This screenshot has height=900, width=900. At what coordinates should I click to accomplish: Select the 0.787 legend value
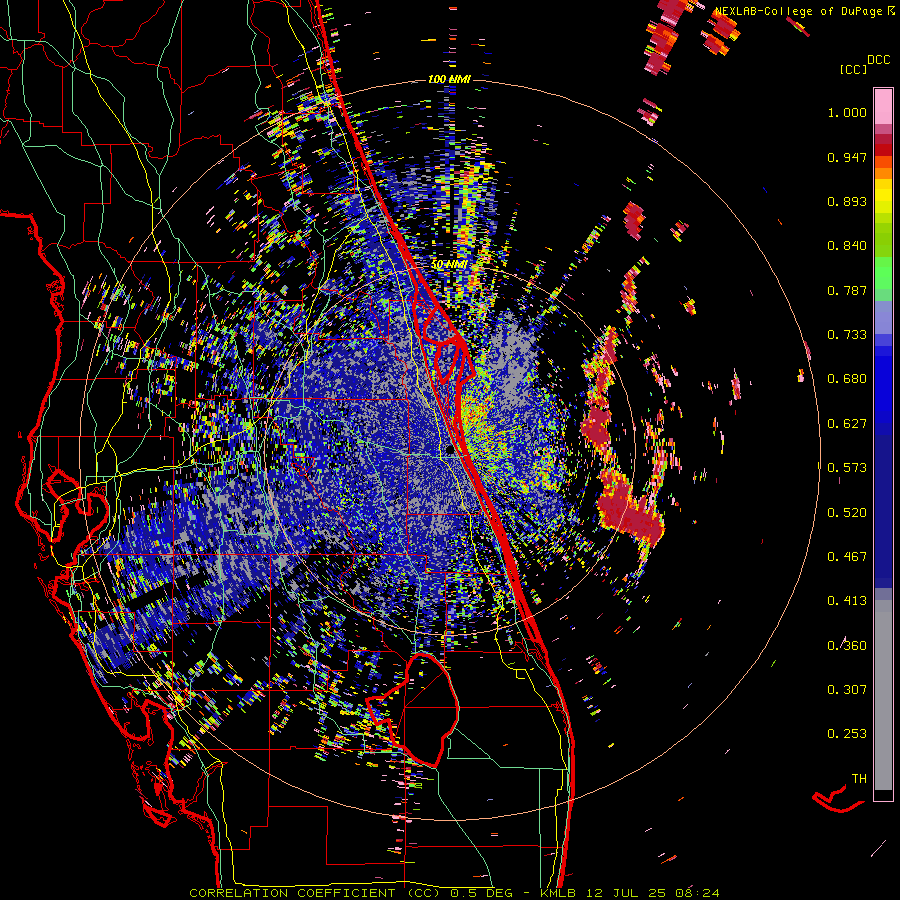tap(847, 290)
